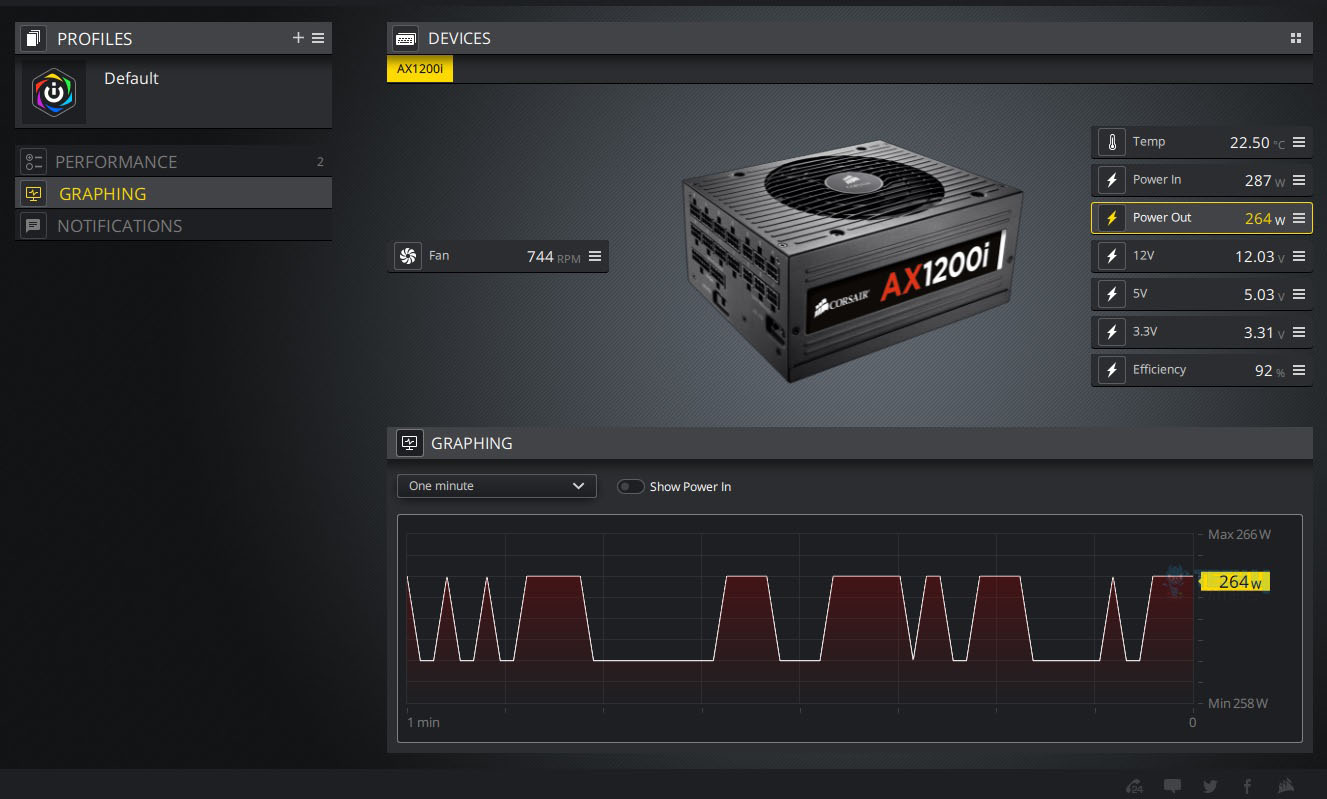Click the Fan sensor icon
This screenshot has height=799, width=1327.
coord(407,256)
